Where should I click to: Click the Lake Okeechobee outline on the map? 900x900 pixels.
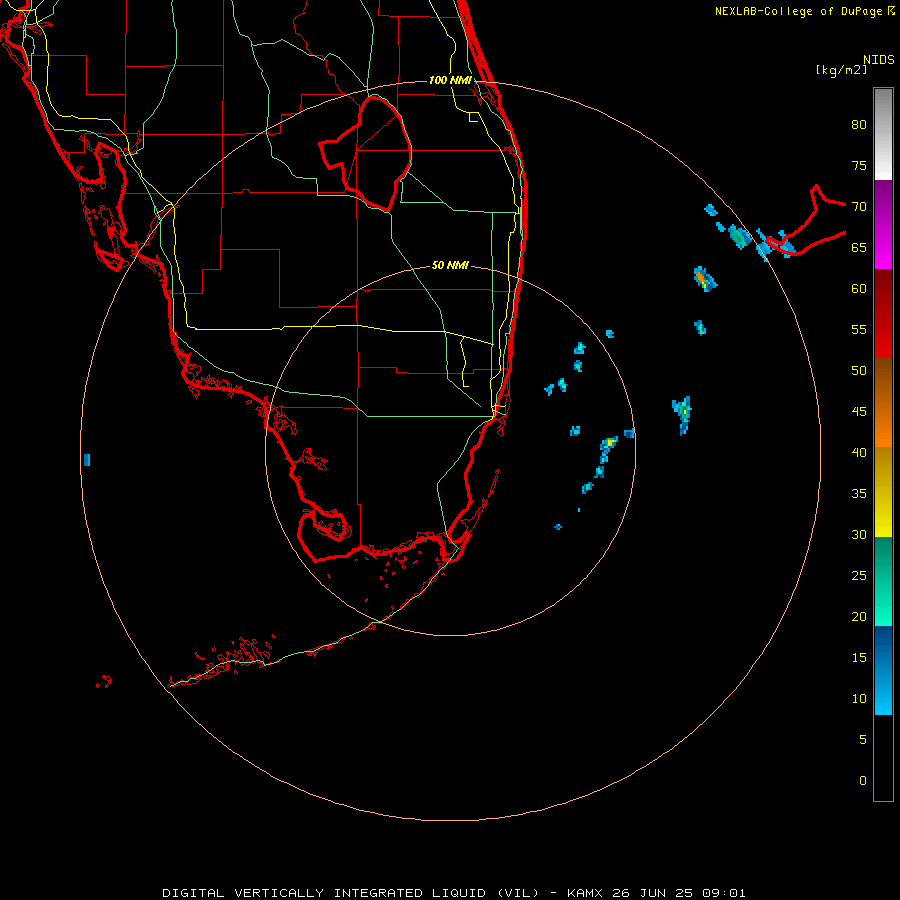(366, 153)
